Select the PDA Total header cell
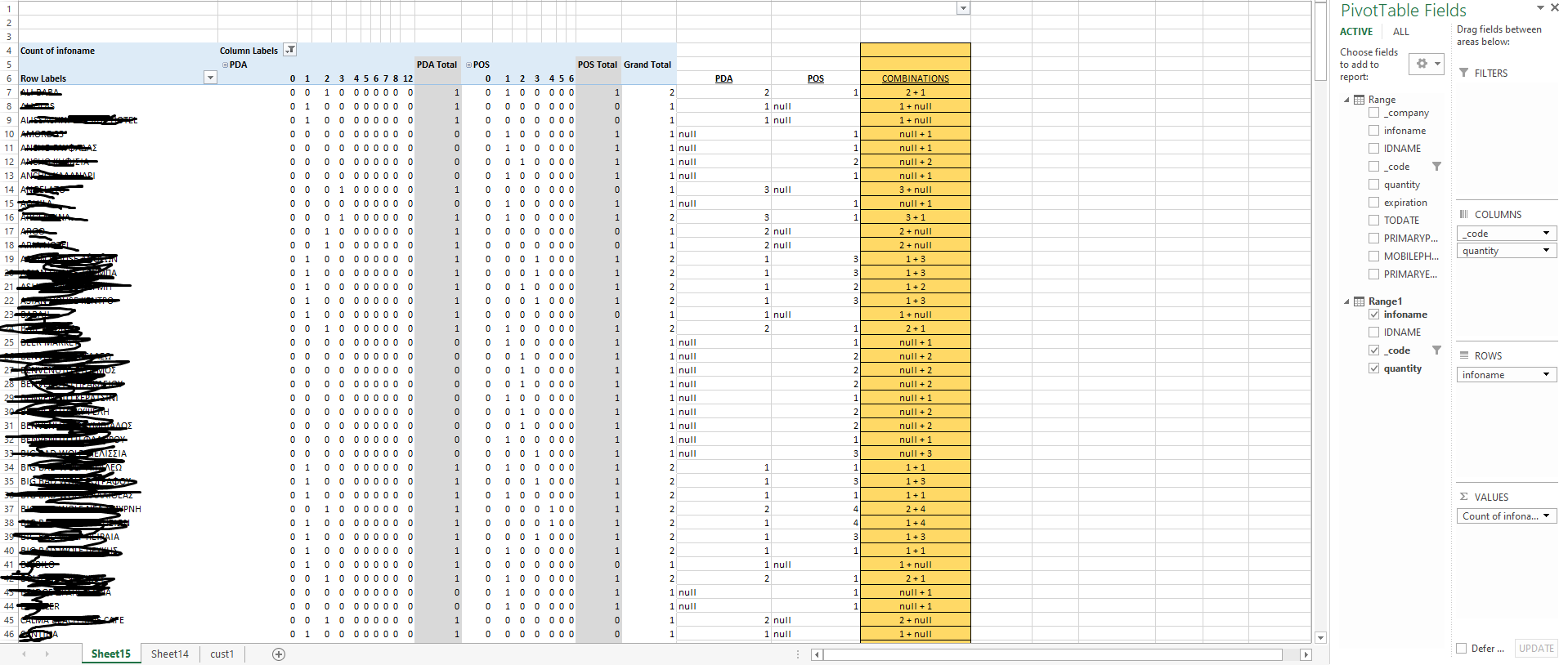Image resolution: width=1568 pixels, height=665 pixels. (x=437, y=65)
